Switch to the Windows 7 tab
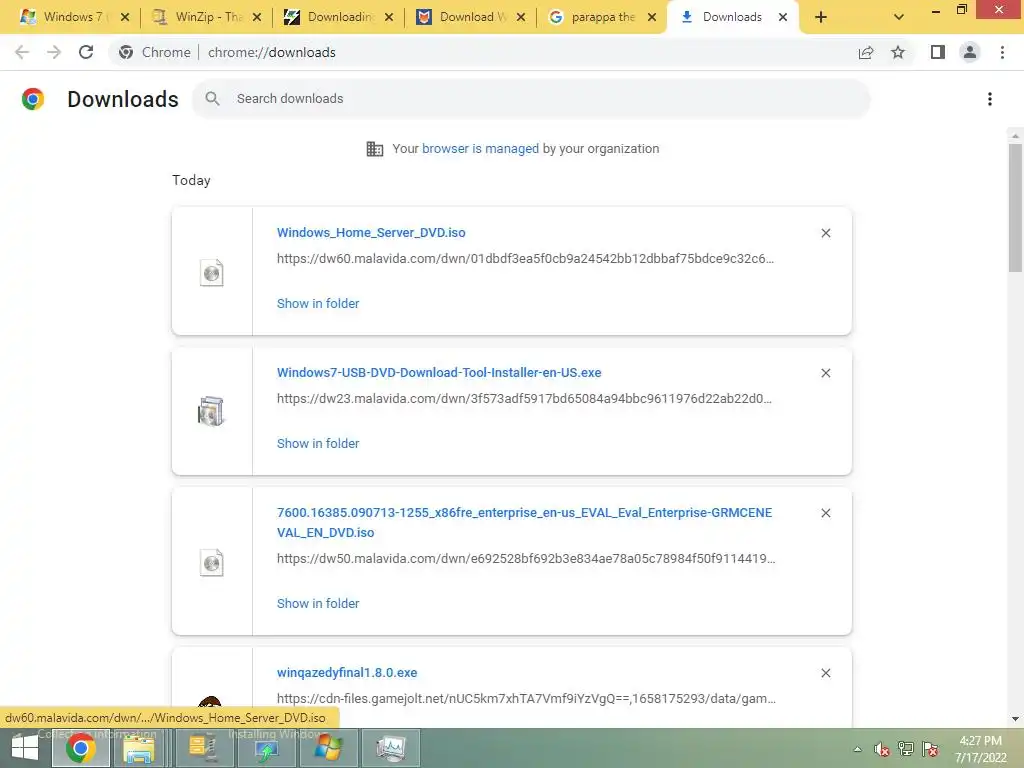 pos(72,17)
